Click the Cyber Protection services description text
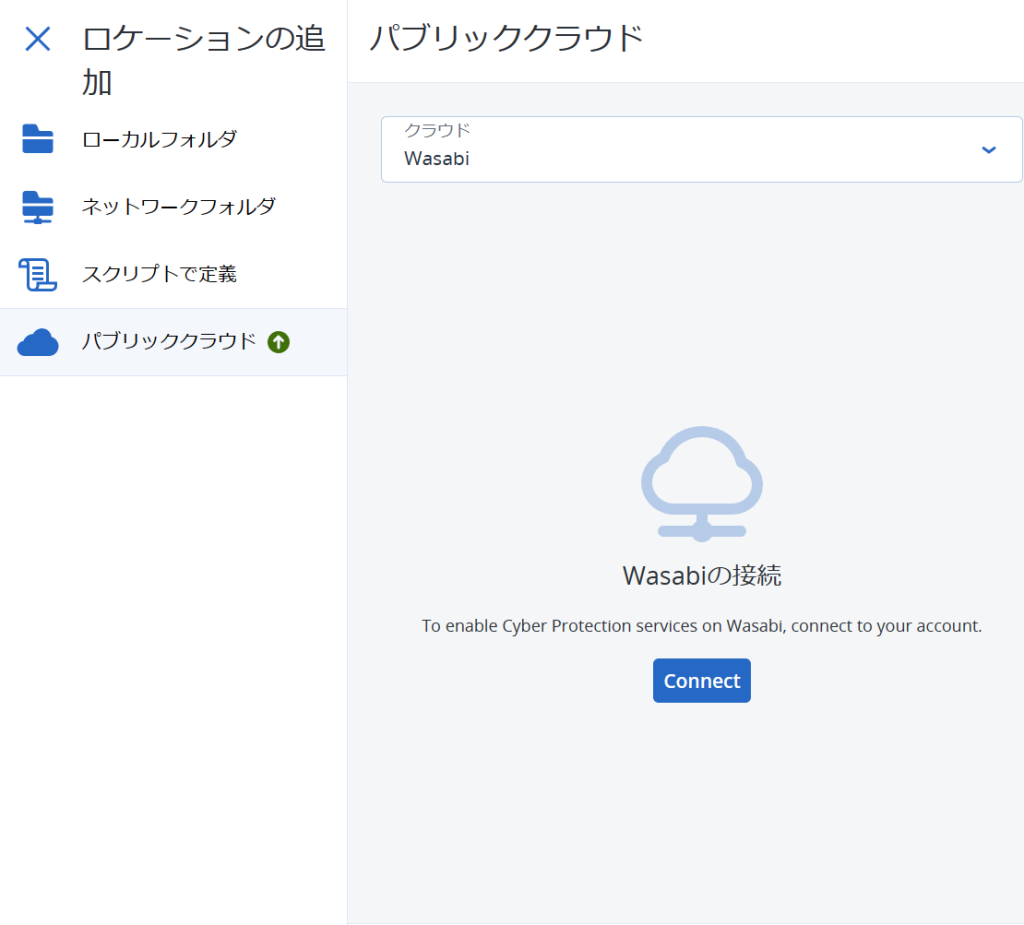 [x=701, y=626]
